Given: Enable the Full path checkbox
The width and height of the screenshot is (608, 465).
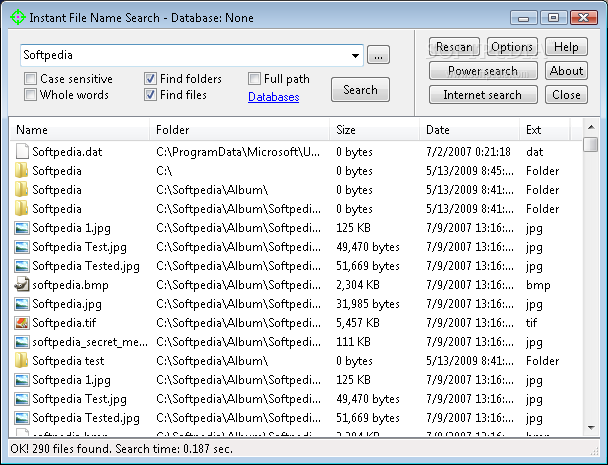Looking at the screenshot, I should tap(254, 78).
